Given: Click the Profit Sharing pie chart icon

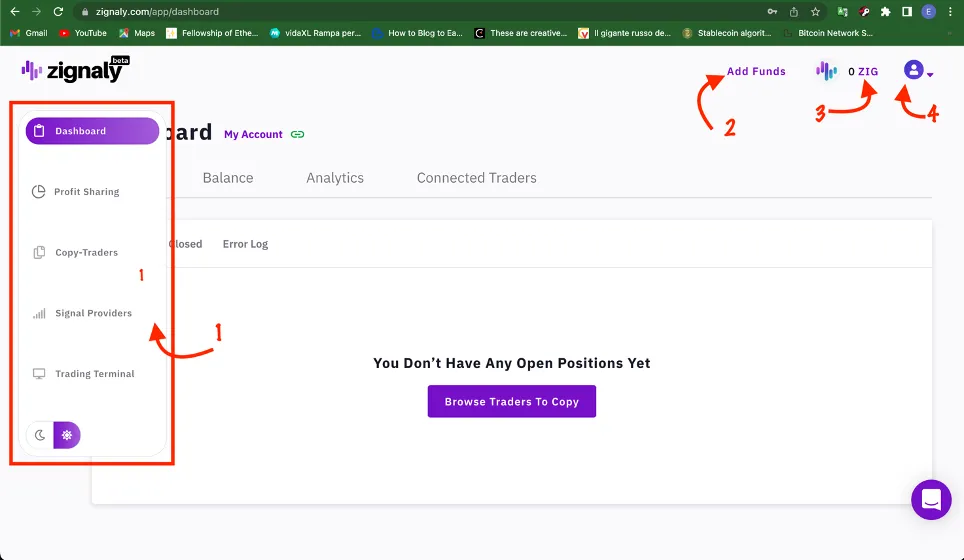Looking at the screenshot, I should pos(39,192).
